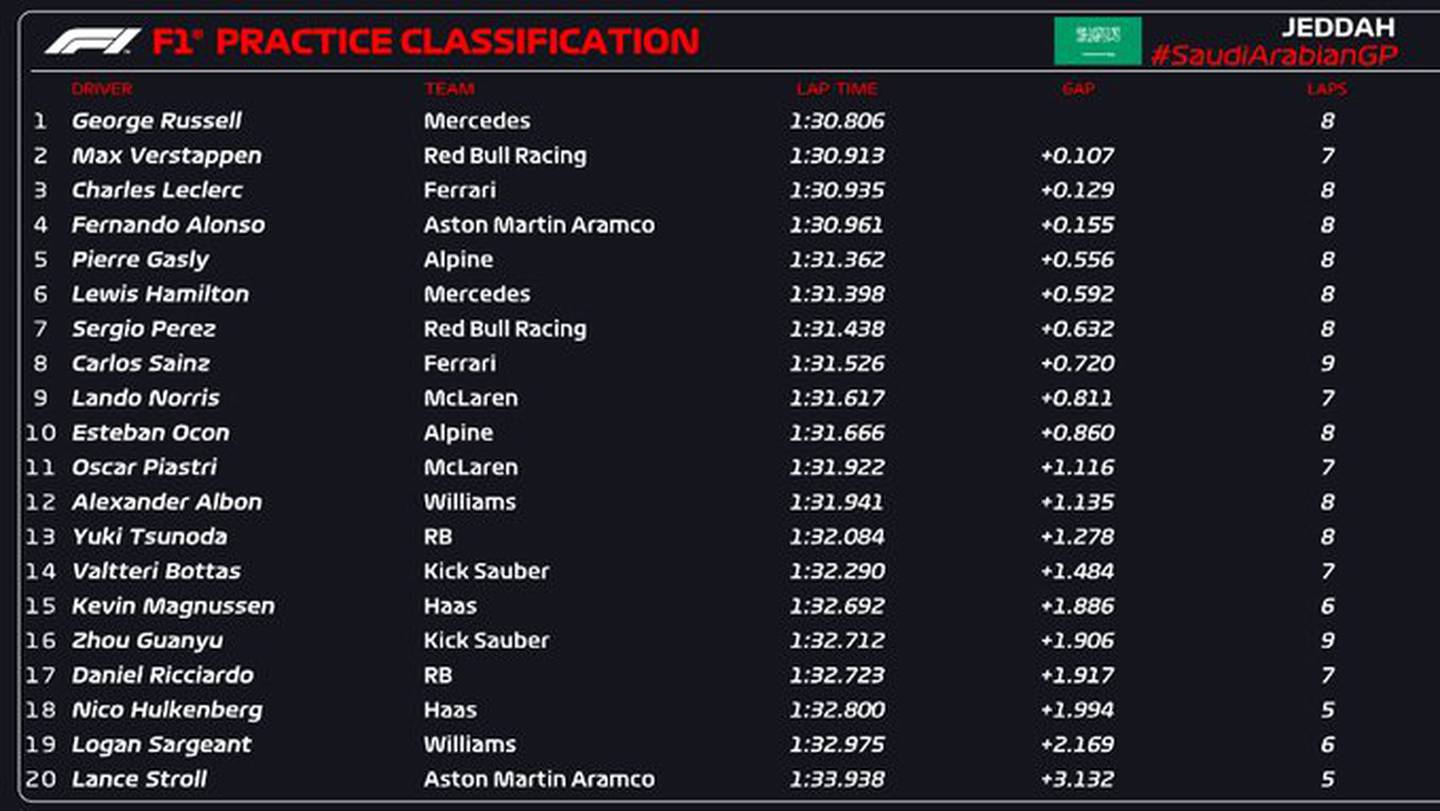
Task: Click Fernando Alonso's Aston Martin Aramco team
Action: [539, 225]
